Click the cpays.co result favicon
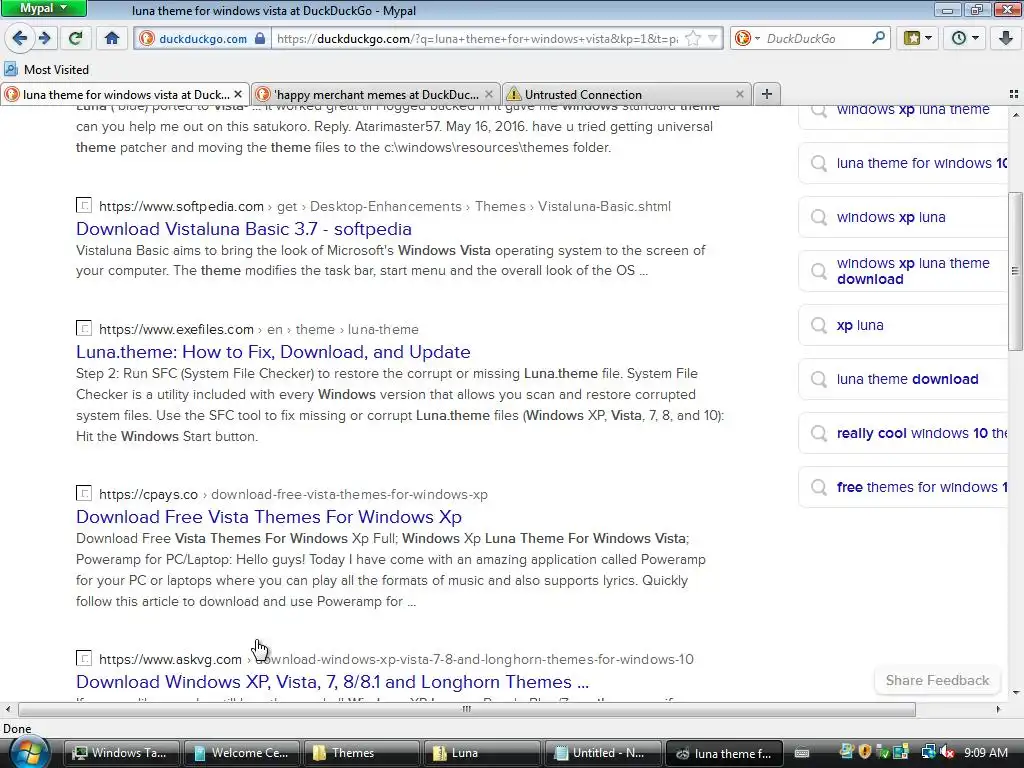The image size is (1024, 768). pos(84,493)
